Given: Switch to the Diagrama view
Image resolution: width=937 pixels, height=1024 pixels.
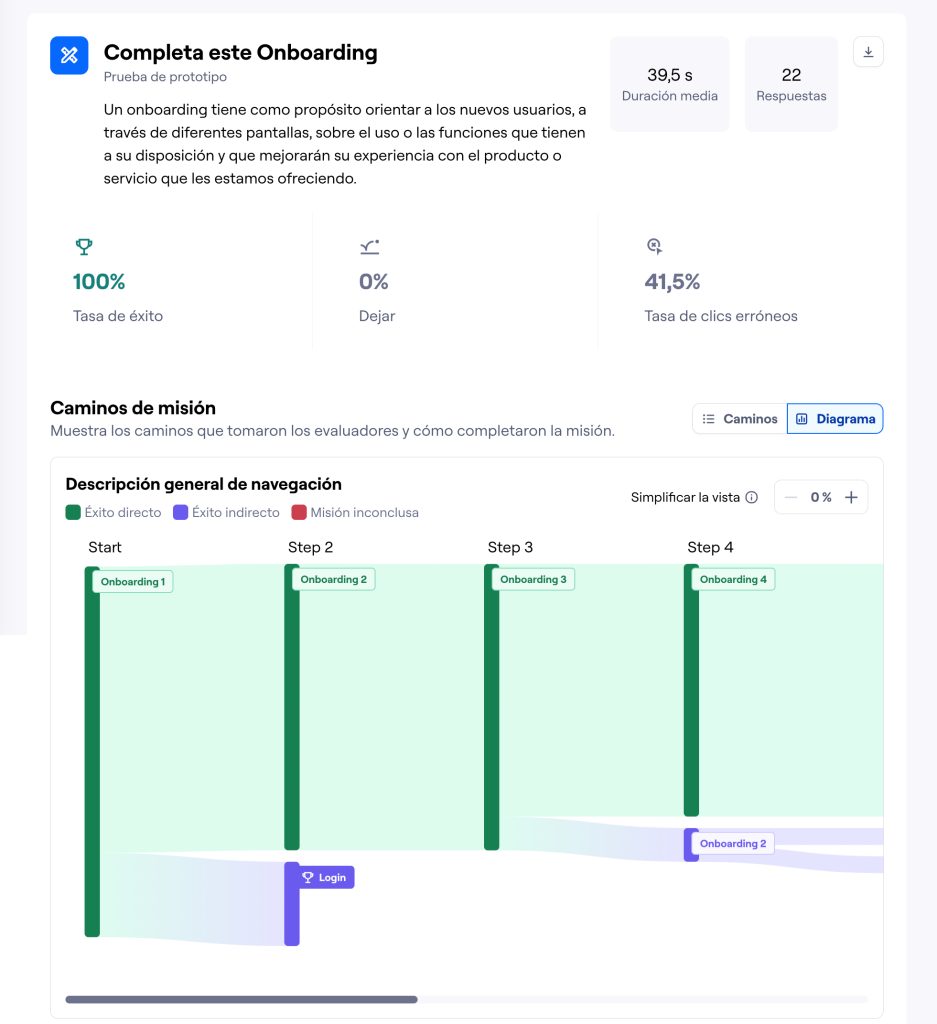Looking at the screenshot, I should (835, 419).
